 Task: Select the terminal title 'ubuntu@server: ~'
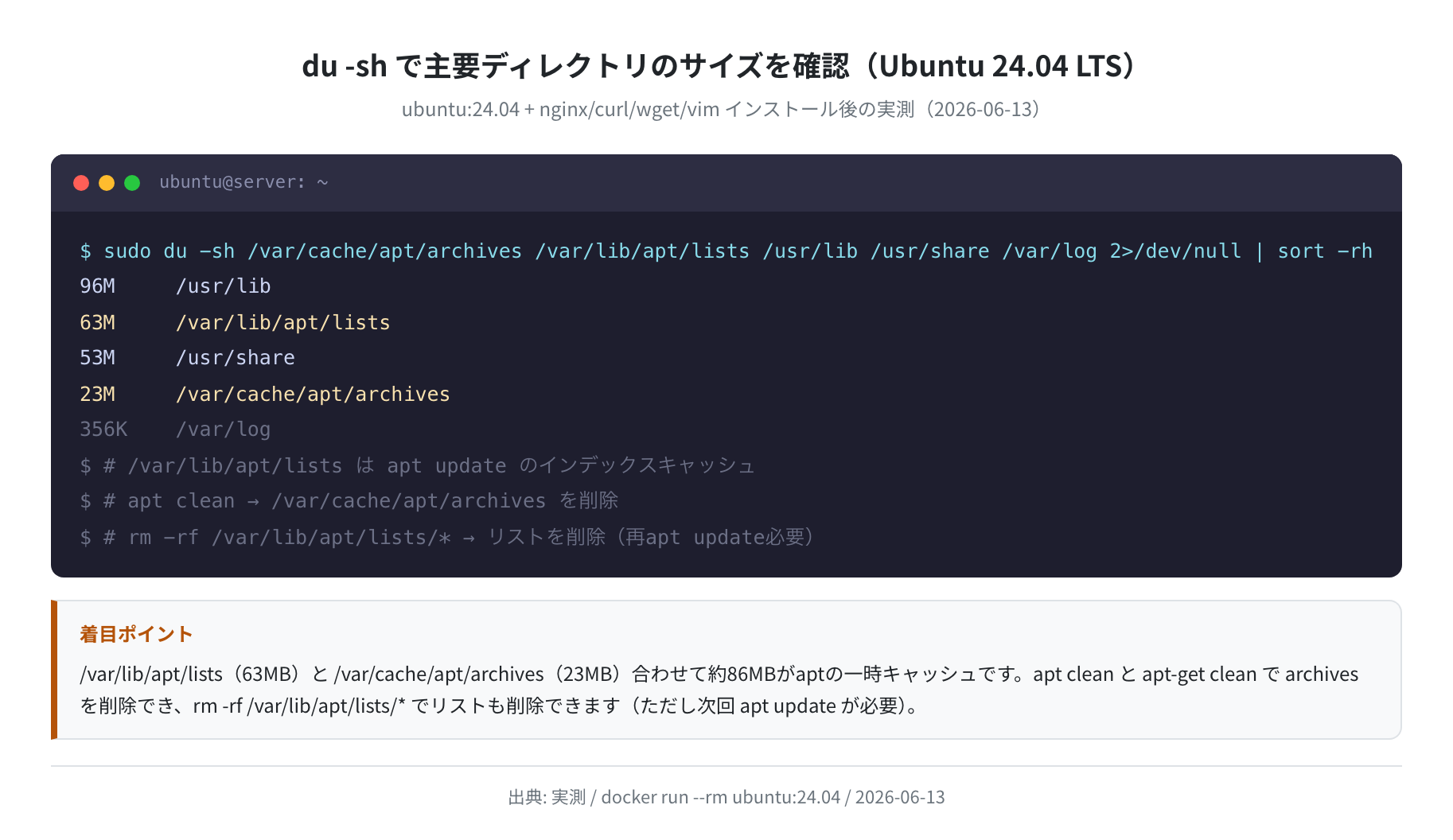pos(243,182)
